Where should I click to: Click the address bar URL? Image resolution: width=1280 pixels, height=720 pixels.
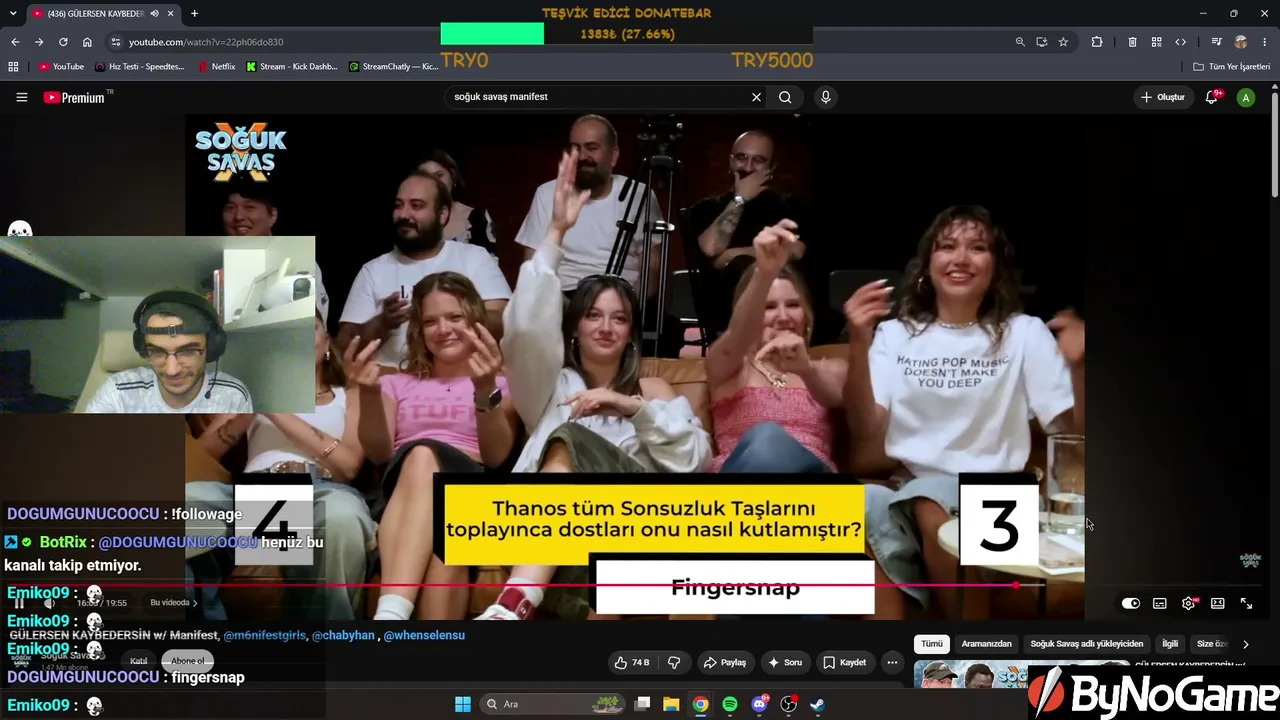coord(206,42)
